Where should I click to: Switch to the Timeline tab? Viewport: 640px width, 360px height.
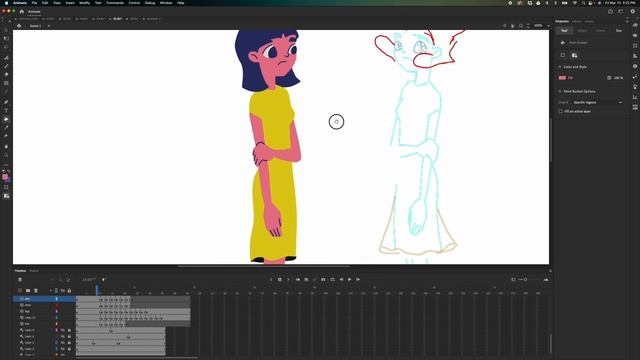point(20,271)
